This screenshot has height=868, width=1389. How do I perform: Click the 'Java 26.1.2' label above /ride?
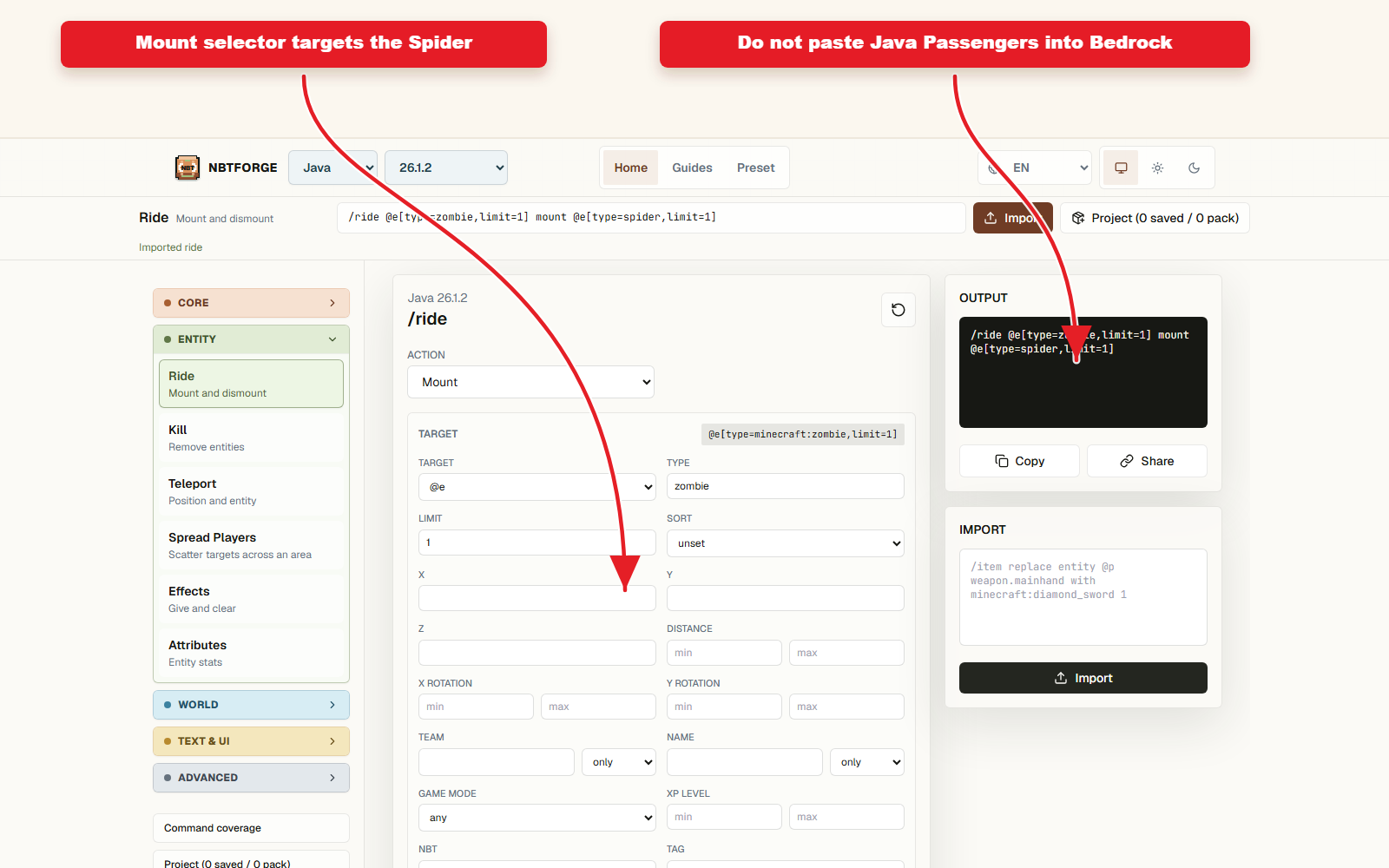pyautogui.click(x=438, y=298)
